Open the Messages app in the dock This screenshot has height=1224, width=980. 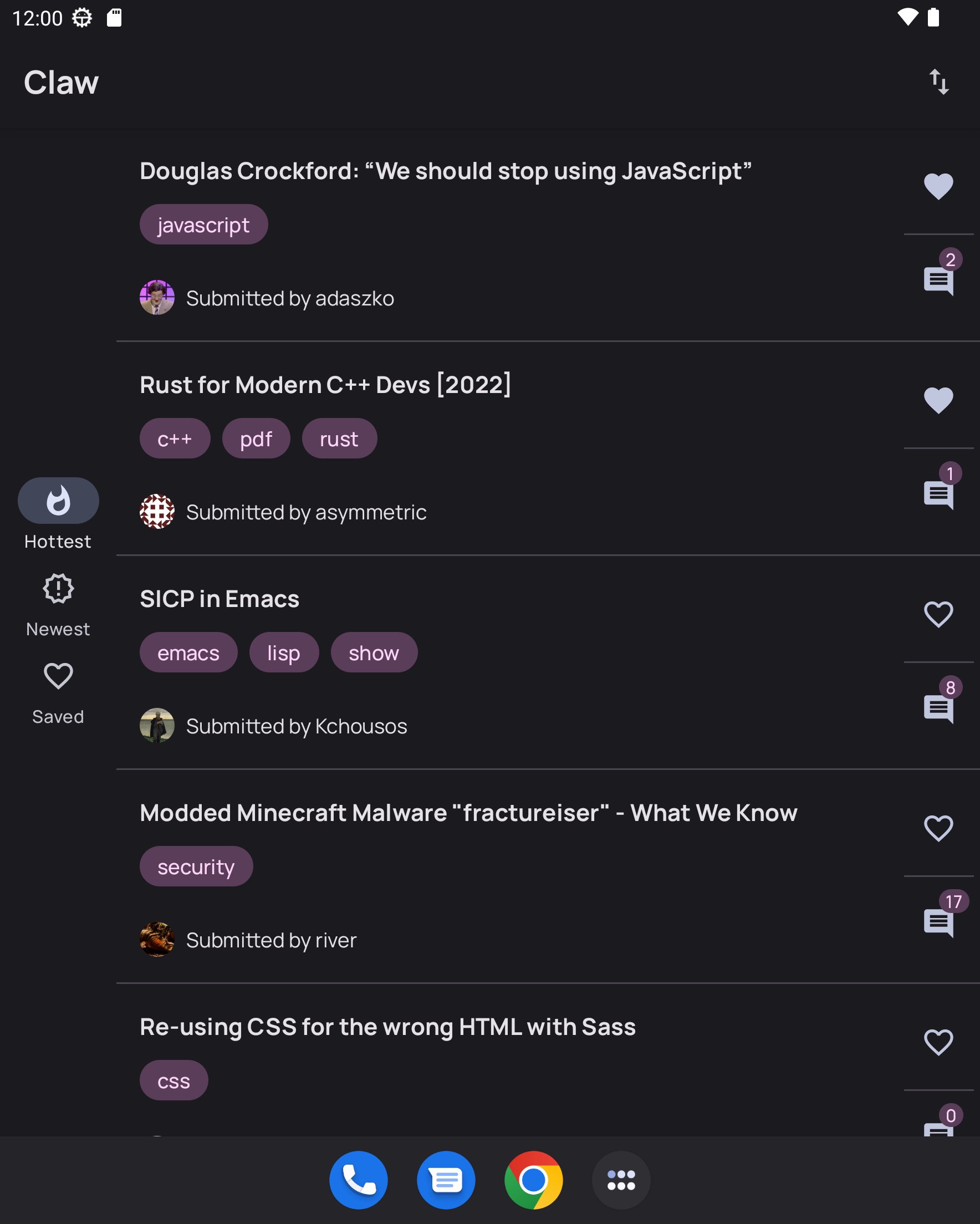point(446,1180)
